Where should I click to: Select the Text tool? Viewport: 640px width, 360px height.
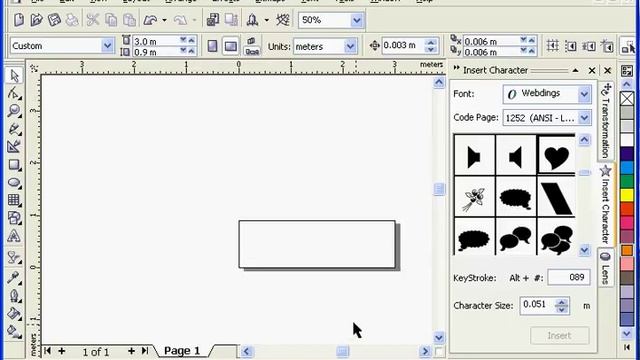pos(14,236)
